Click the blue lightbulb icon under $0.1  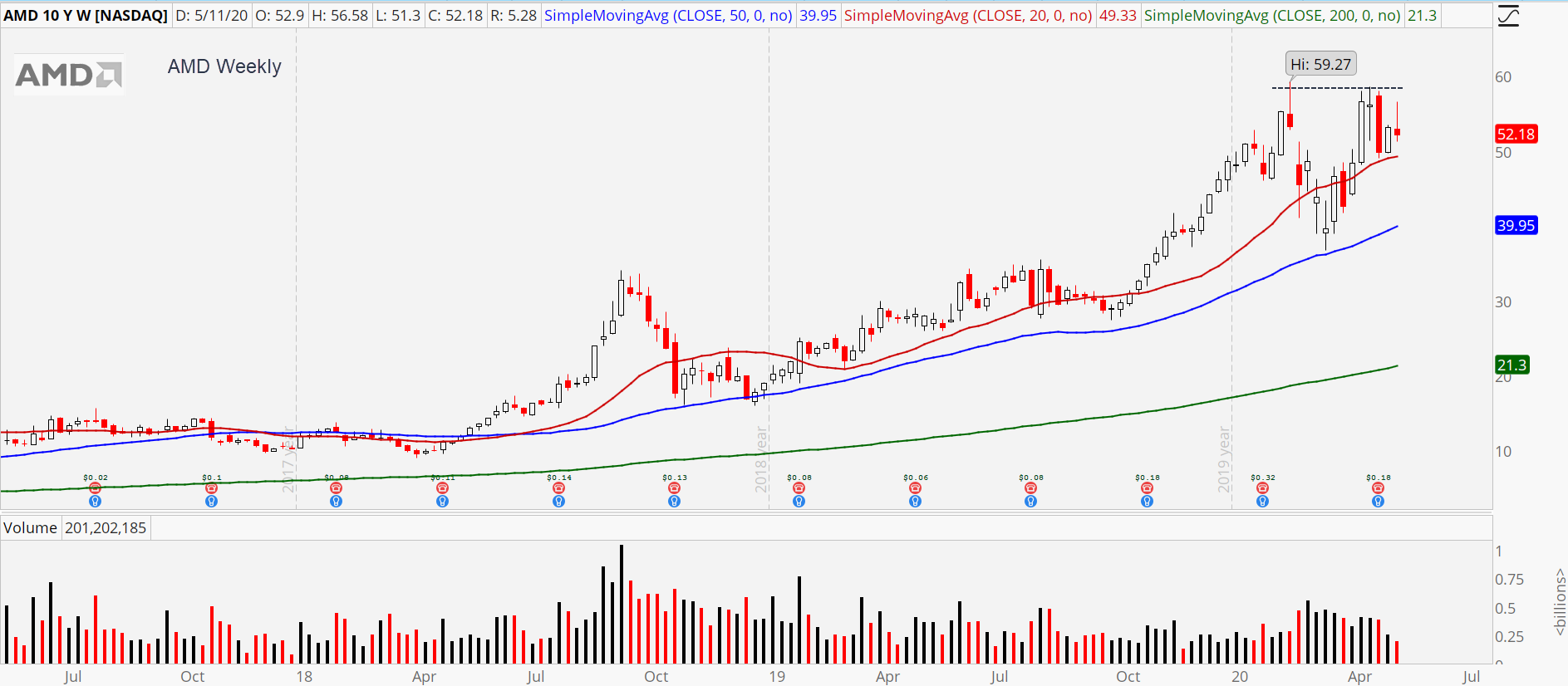(x=211, y=501)
